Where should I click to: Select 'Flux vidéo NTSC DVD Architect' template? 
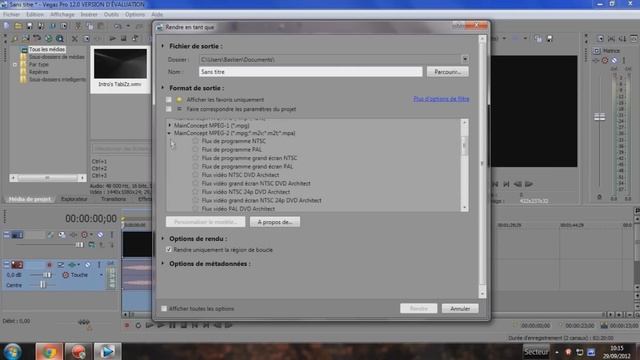pyautogui.click(x=240, y=175)
